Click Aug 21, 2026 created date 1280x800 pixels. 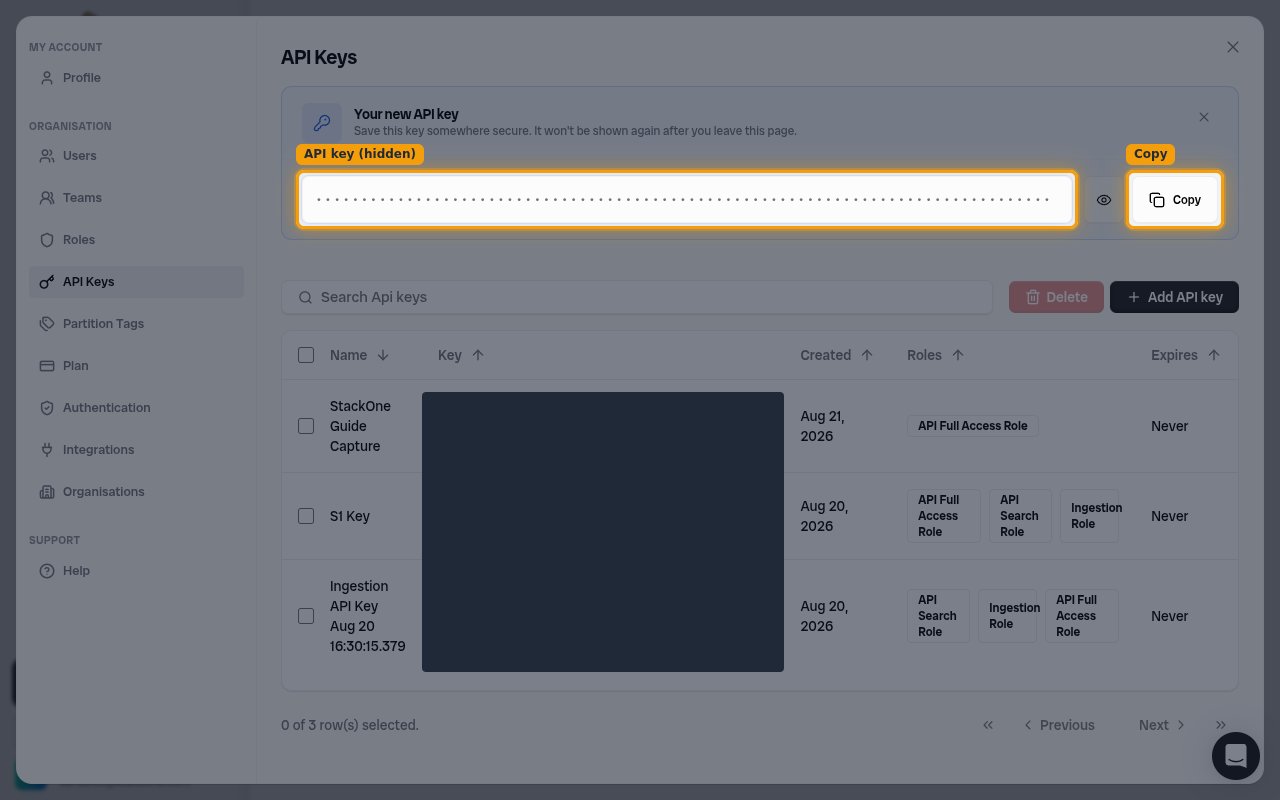click(x=823, y=426)
